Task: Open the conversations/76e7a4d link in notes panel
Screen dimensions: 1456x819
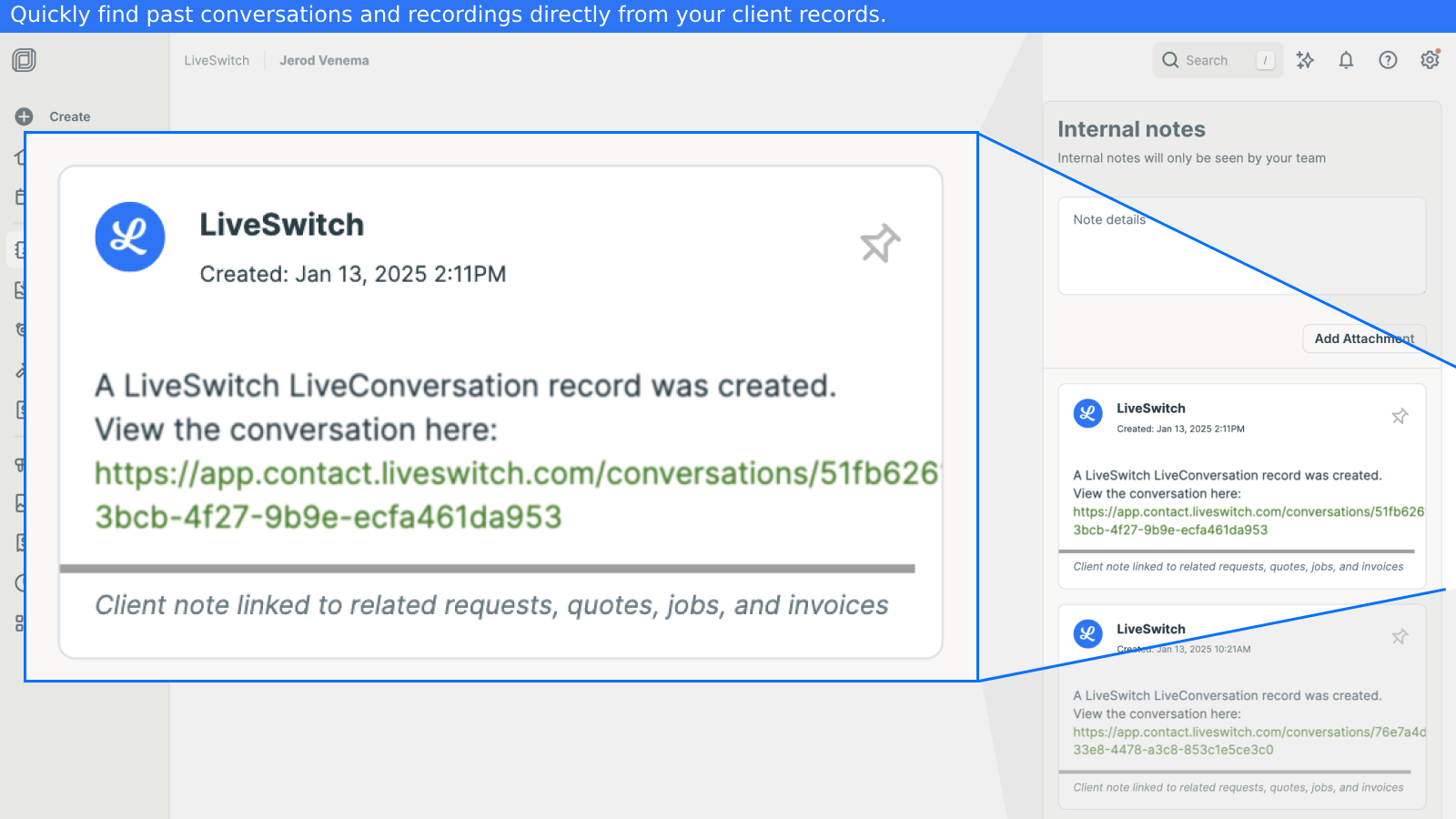Action: coord(1249,741)
